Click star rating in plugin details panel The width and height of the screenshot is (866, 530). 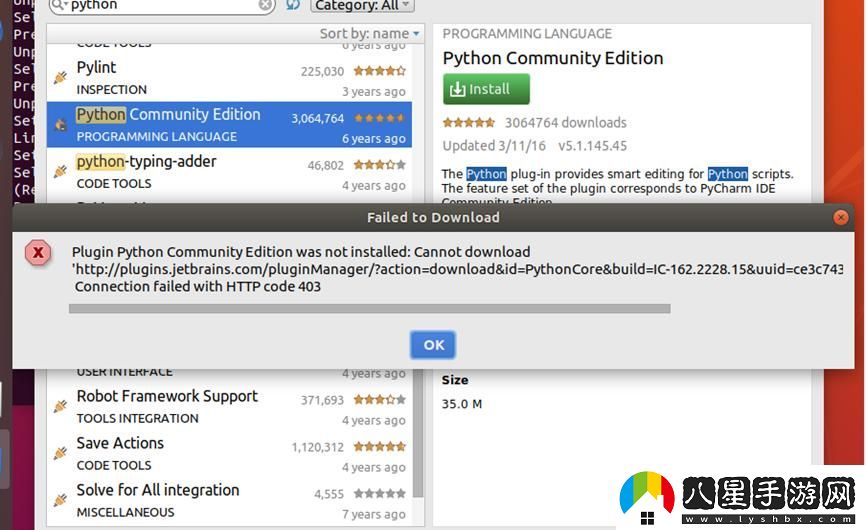tap(469, 122)
